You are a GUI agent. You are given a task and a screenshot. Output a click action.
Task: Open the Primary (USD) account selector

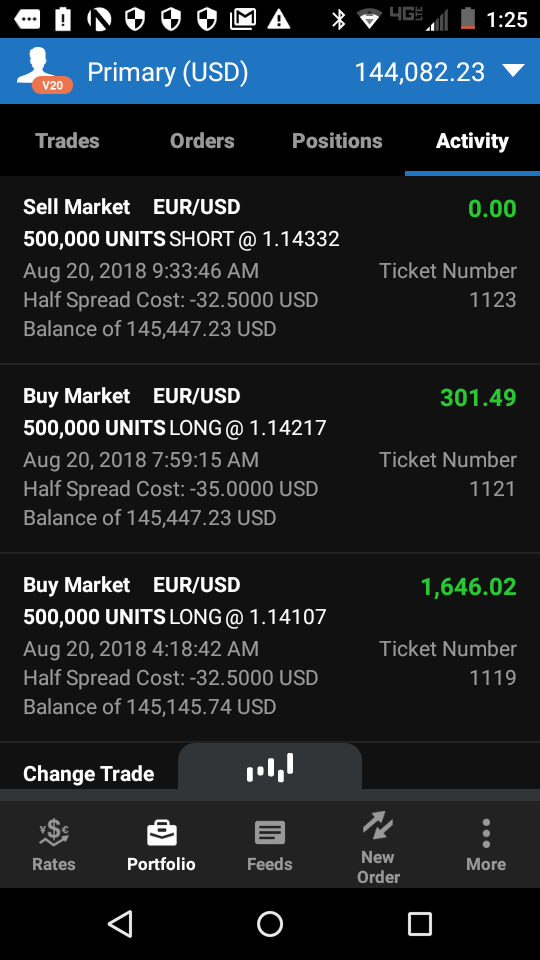tap(168, 72)
